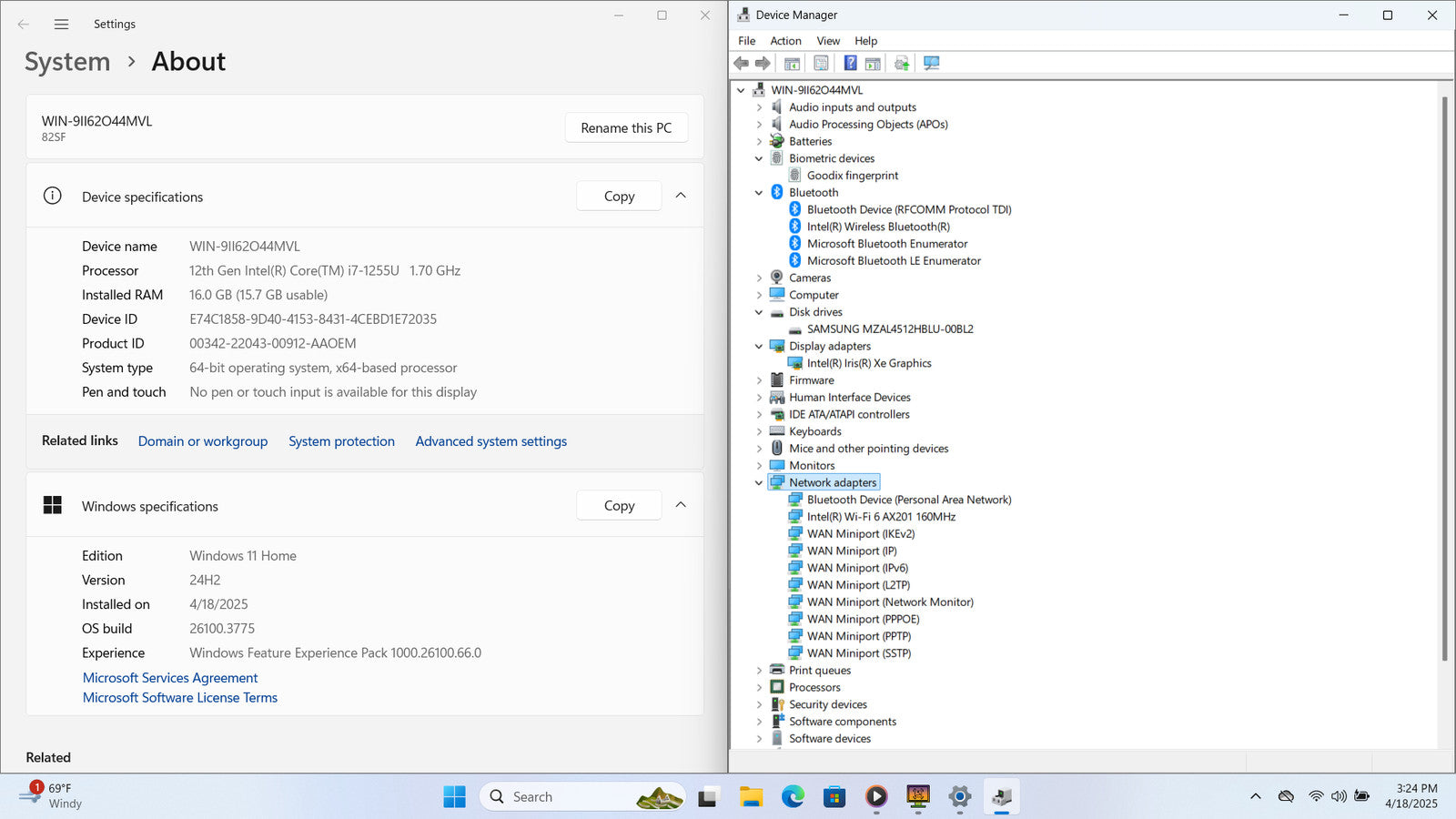The height and width of the screenshot is (819, 1456).
Task: Select the Goodix fingerprint device
Action: (x=852, y=176)
